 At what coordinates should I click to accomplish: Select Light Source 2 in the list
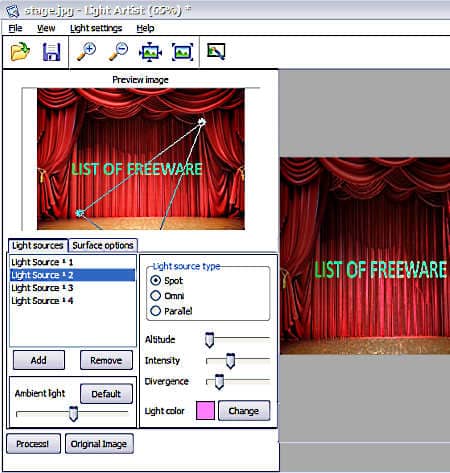(x=73, y=275)
